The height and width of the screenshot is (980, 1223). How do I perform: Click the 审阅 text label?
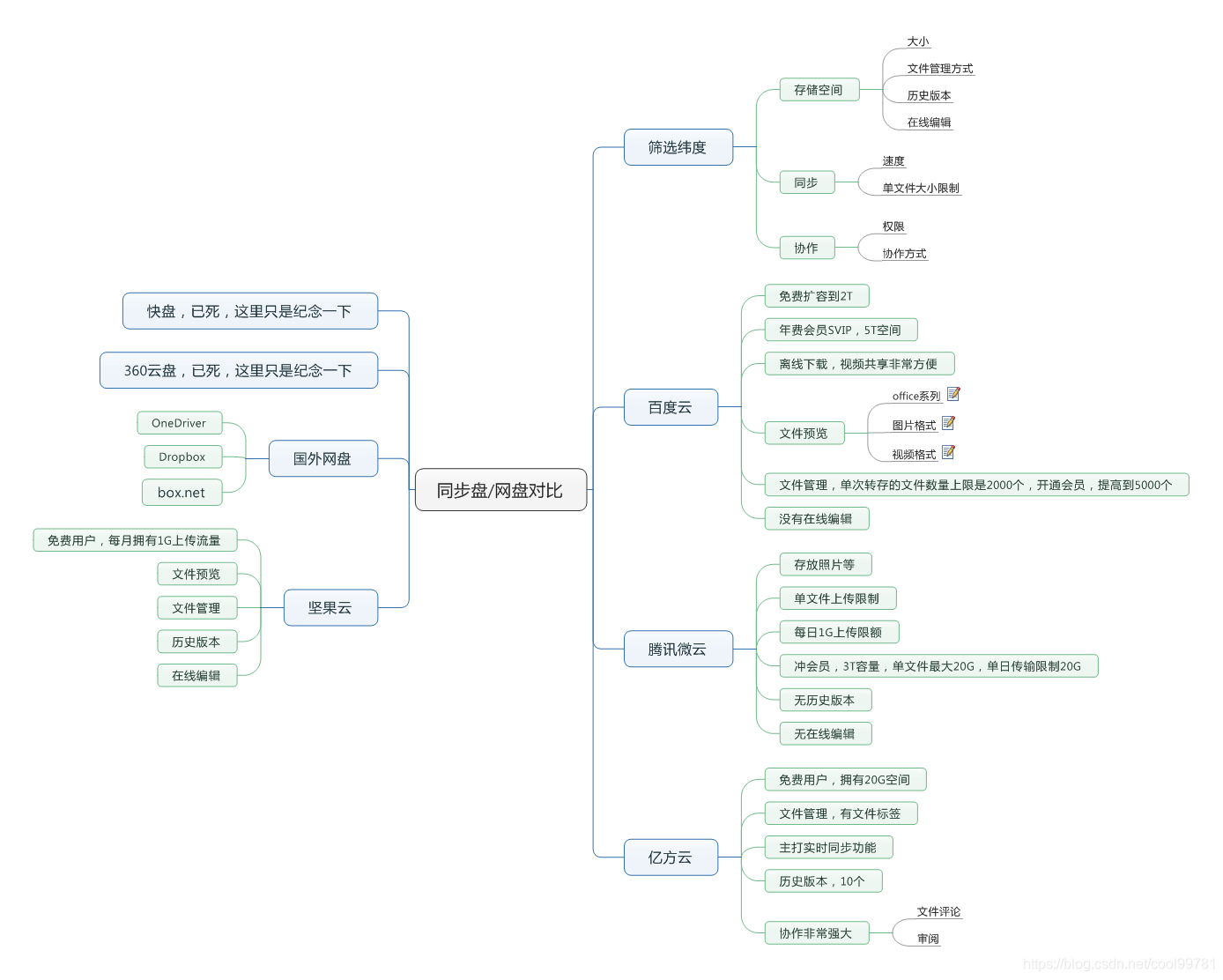[x=929, y=939]
